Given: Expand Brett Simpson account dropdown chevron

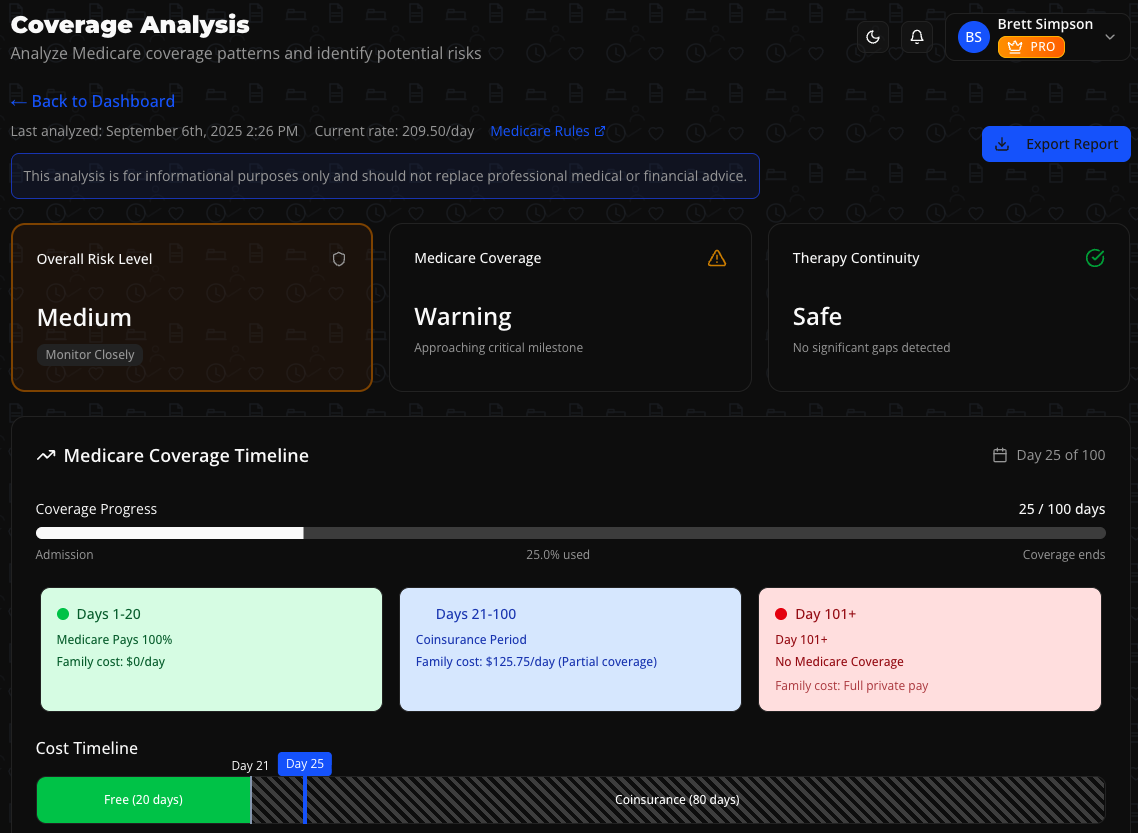Looking at the screenshot, I should coord(1109,37).
